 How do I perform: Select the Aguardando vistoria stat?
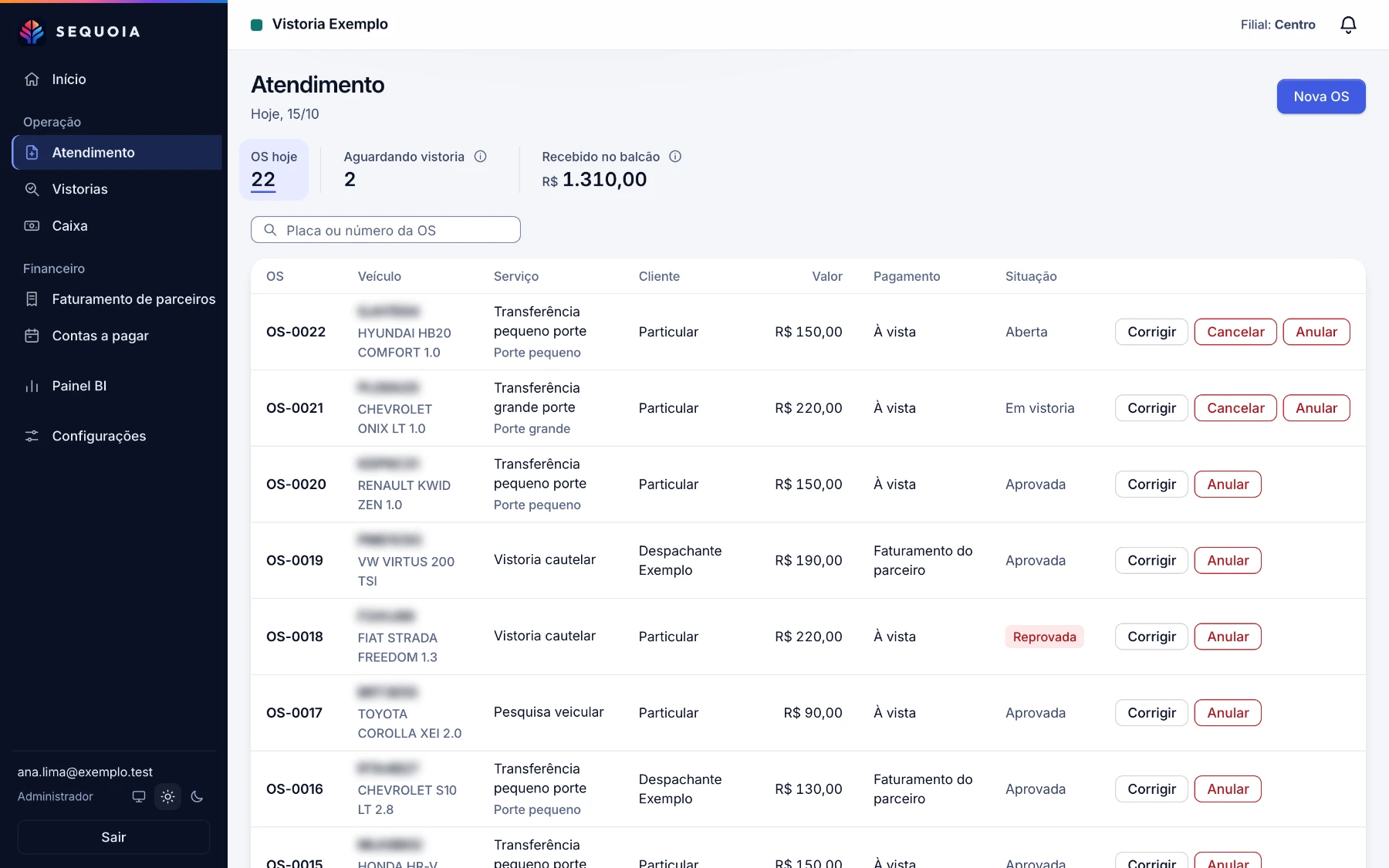pos(414,170)
